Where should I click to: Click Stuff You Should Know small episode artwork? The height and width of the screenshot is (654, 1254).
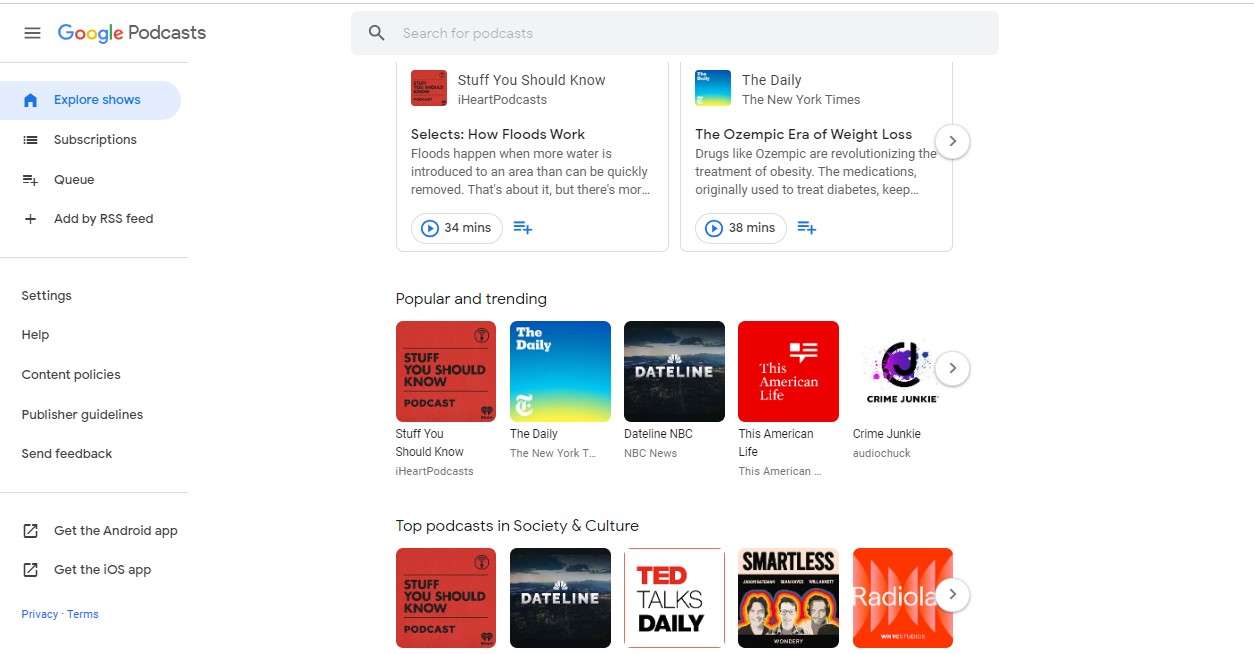coord(429,88)
